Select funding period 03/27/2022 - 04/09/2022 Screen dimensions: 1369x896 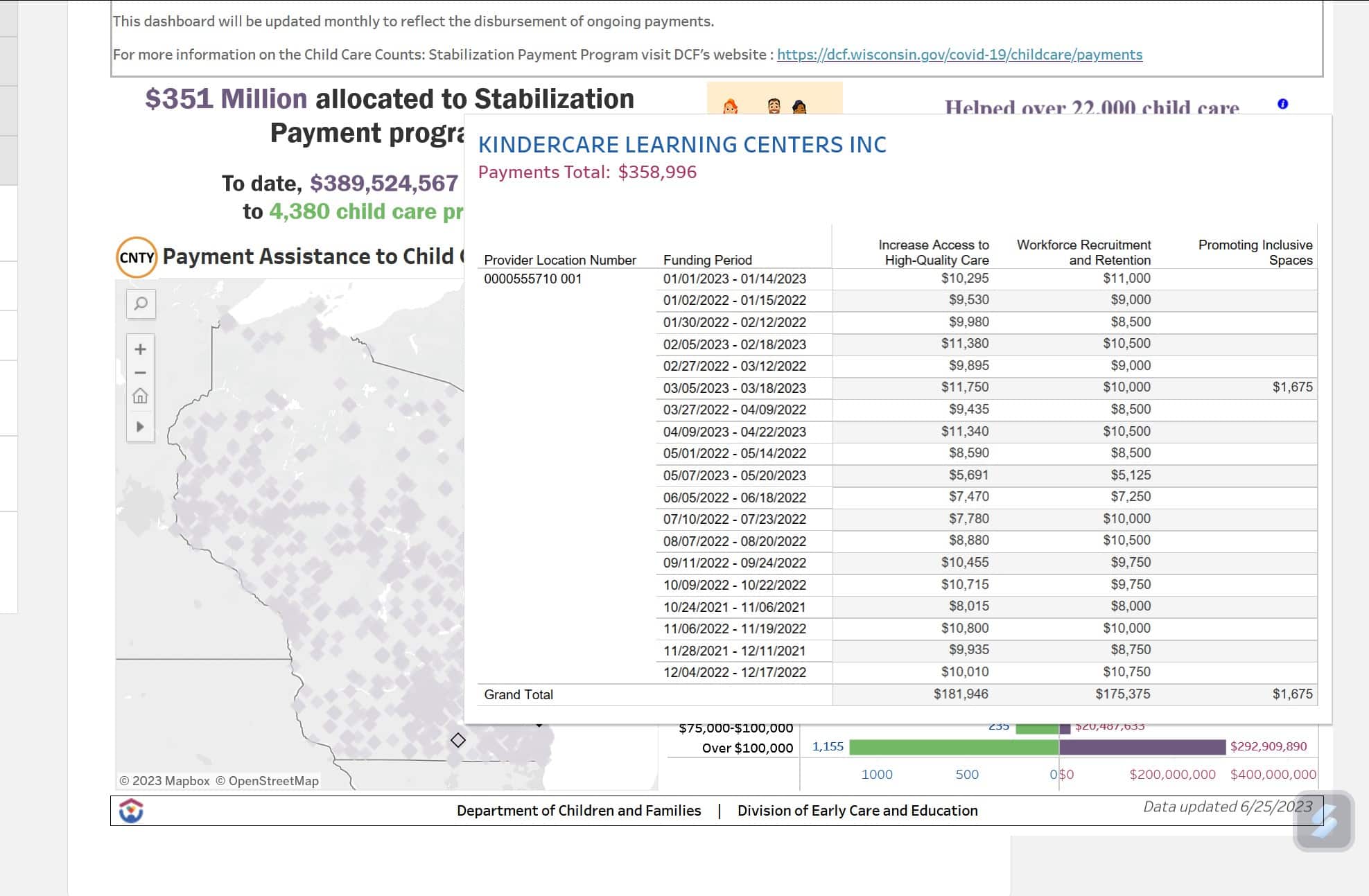[x=734, y=410]
